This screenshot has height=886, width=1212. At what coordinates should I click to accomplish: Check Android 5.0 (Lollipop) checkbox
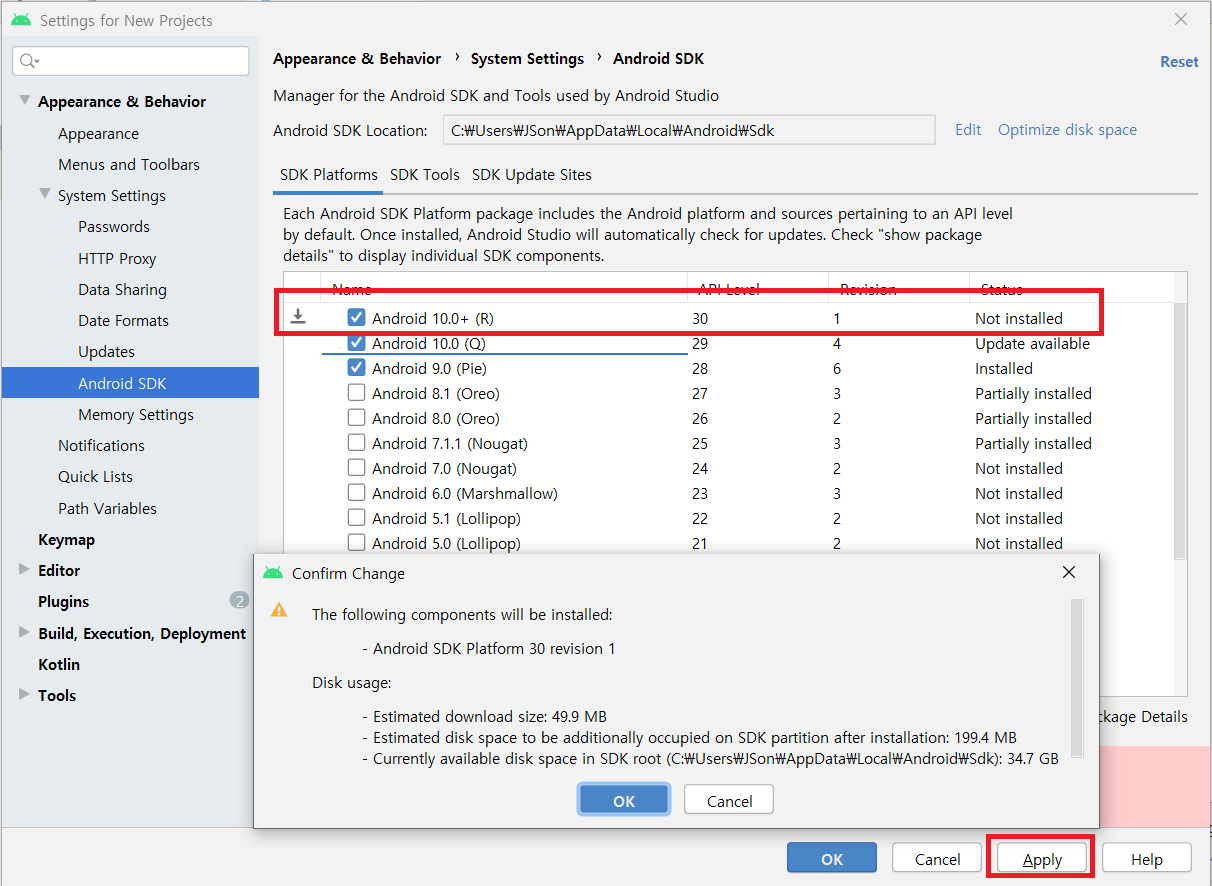click(356, 543)
